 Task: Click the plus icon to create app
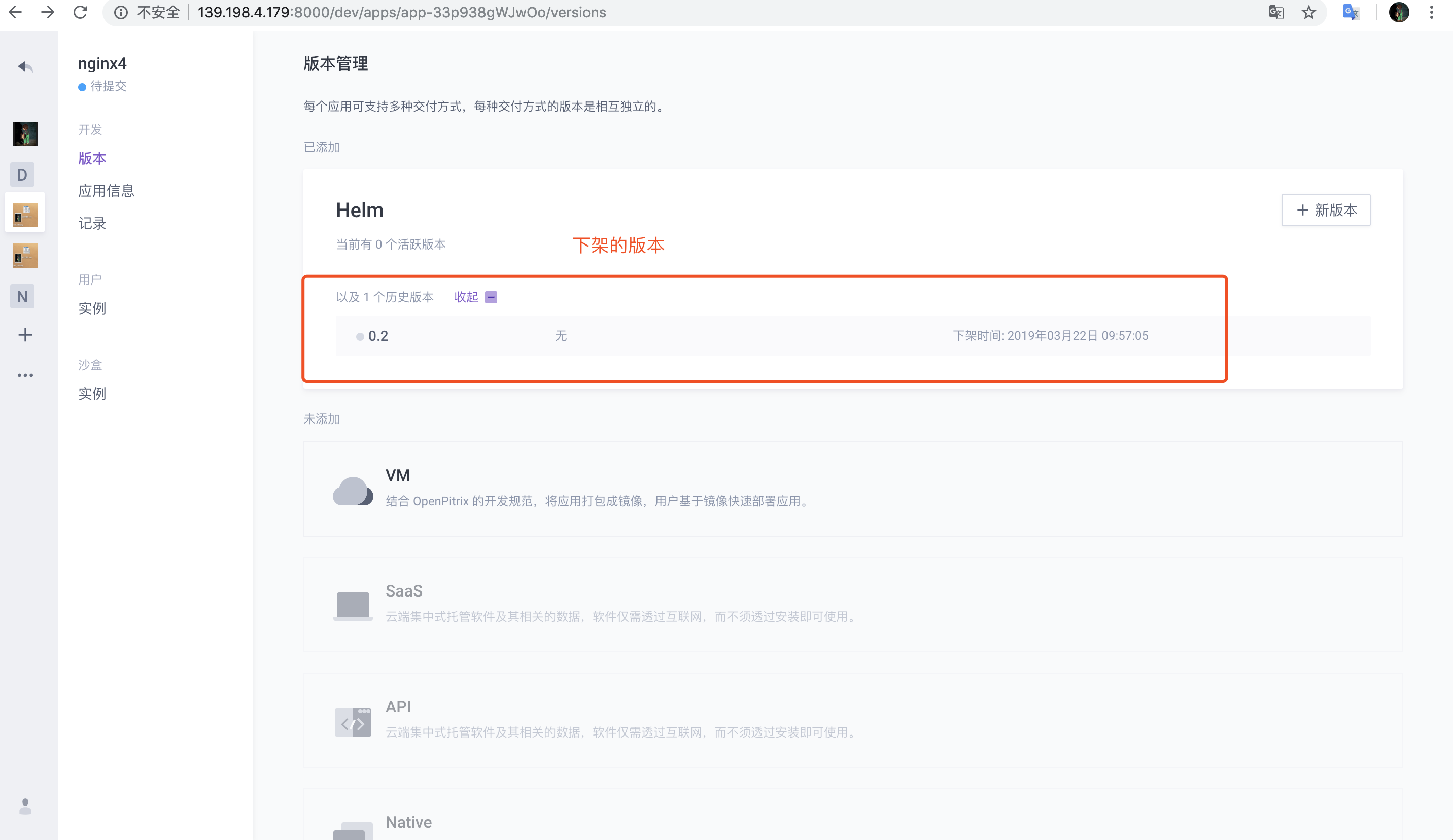pos(25,335)
